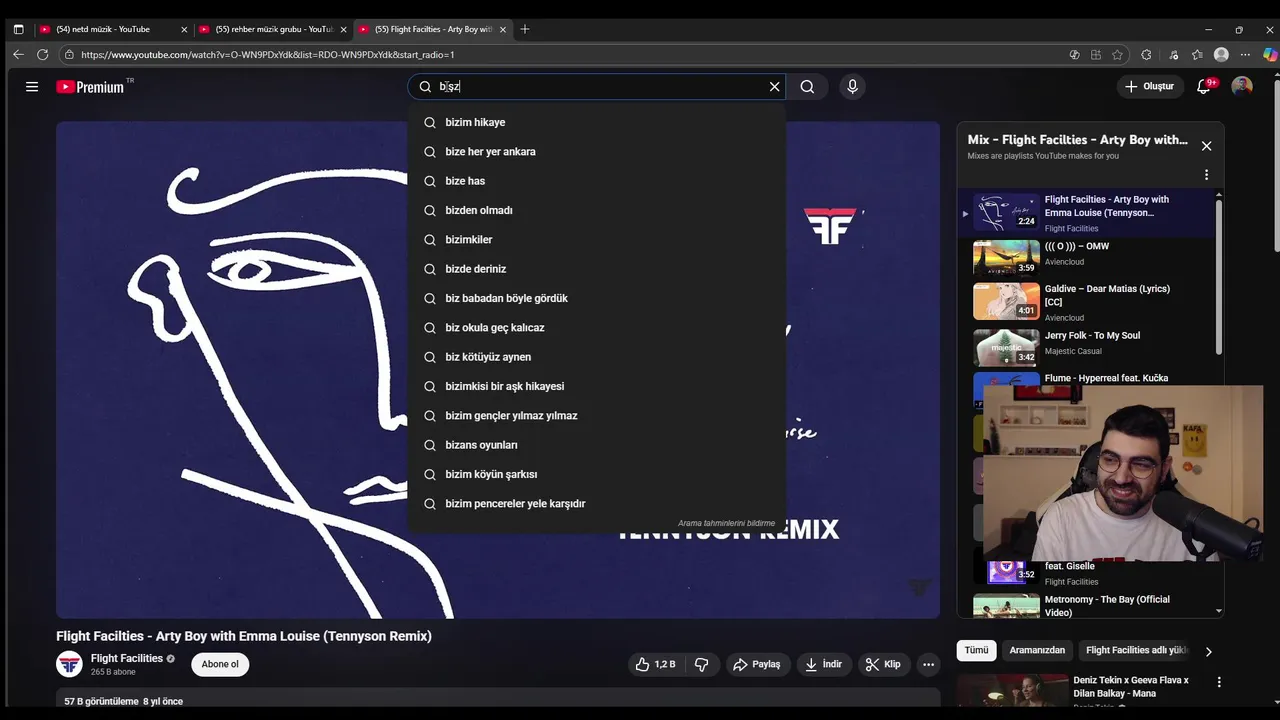The image size is (1280, 720).
Task: Select 'bizans oyunları' suggestion
Action: click(596, 445)
